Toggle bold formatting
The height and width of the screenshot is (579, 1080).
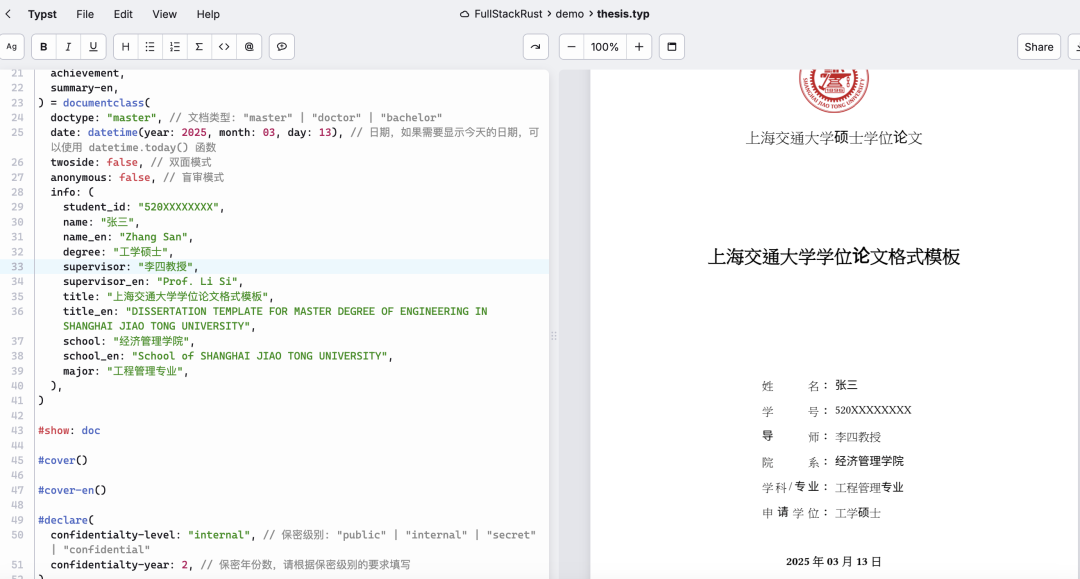(43, 47)
